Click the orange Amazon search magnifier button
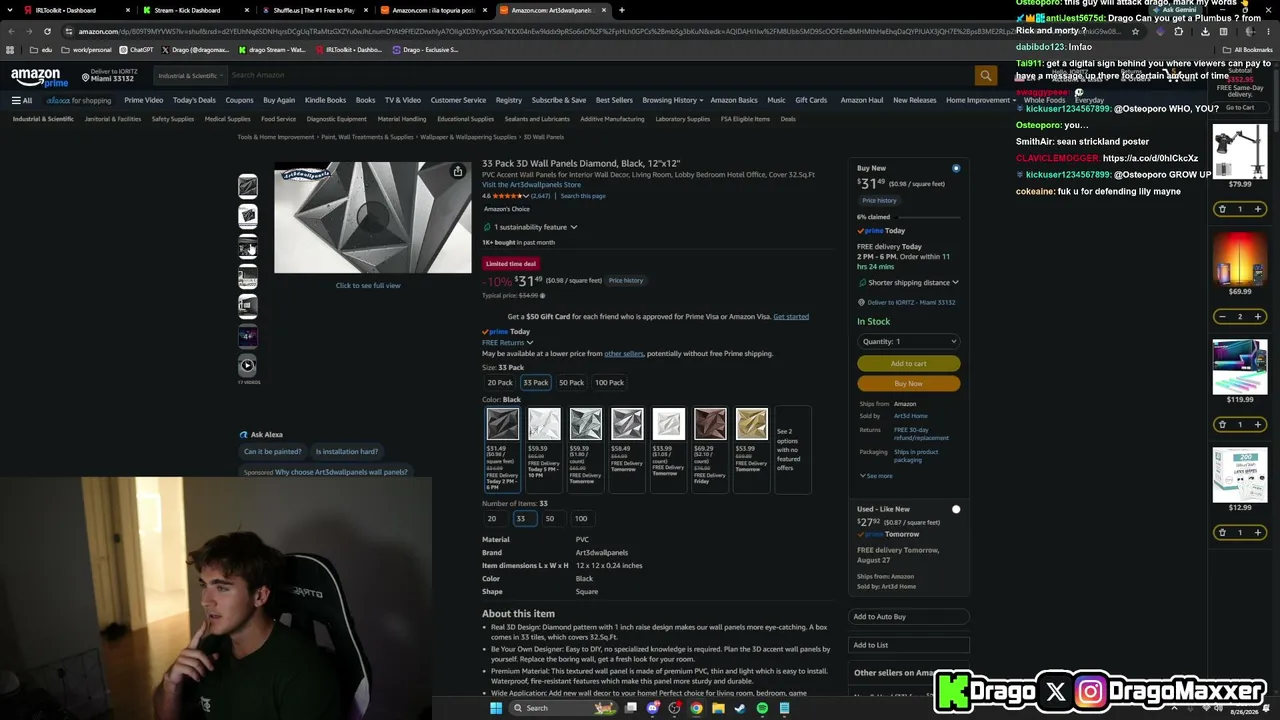This screenshot has width=1280, height=720. coord(986,75)
